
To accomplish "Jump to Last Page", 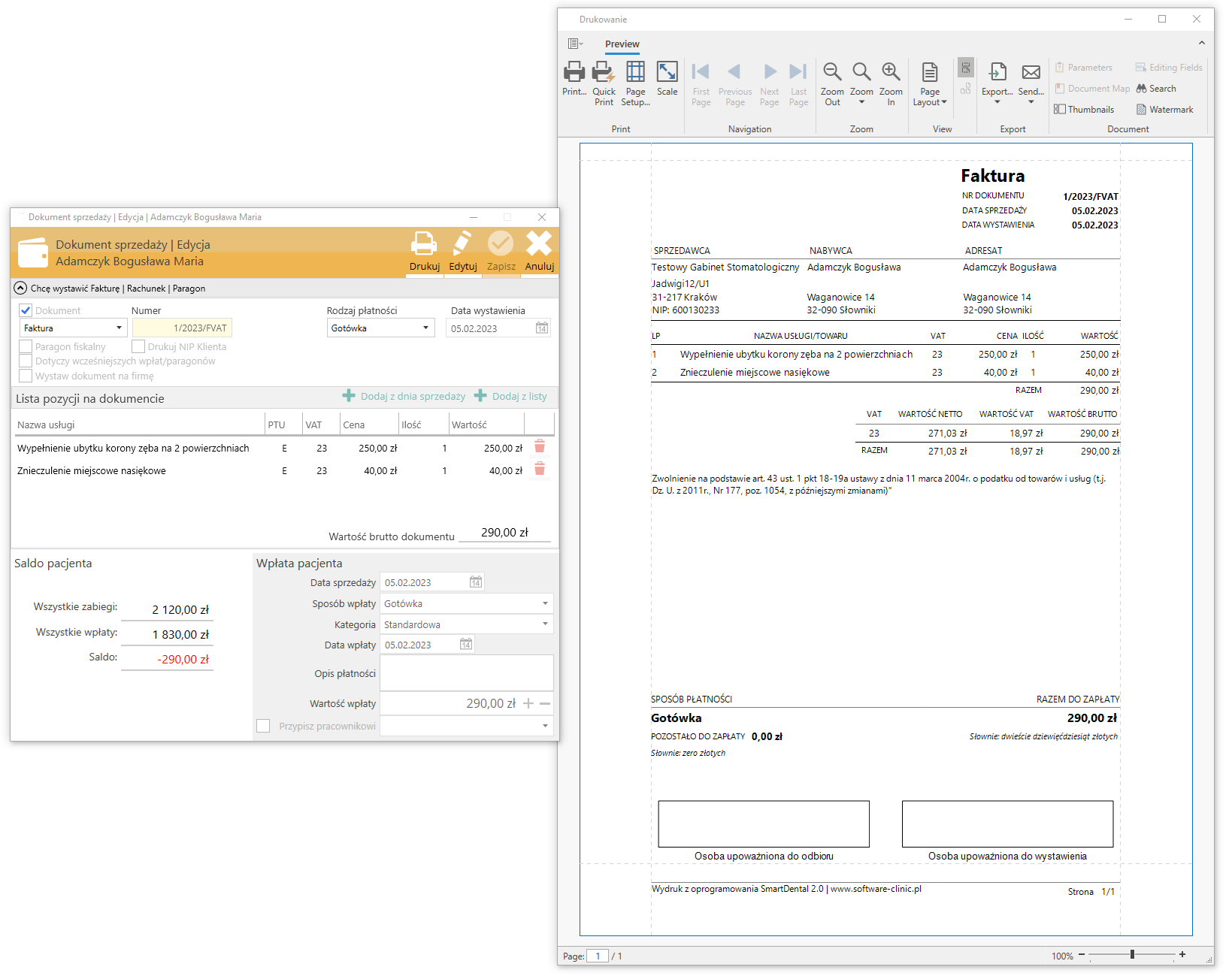I will coord(798,83).
